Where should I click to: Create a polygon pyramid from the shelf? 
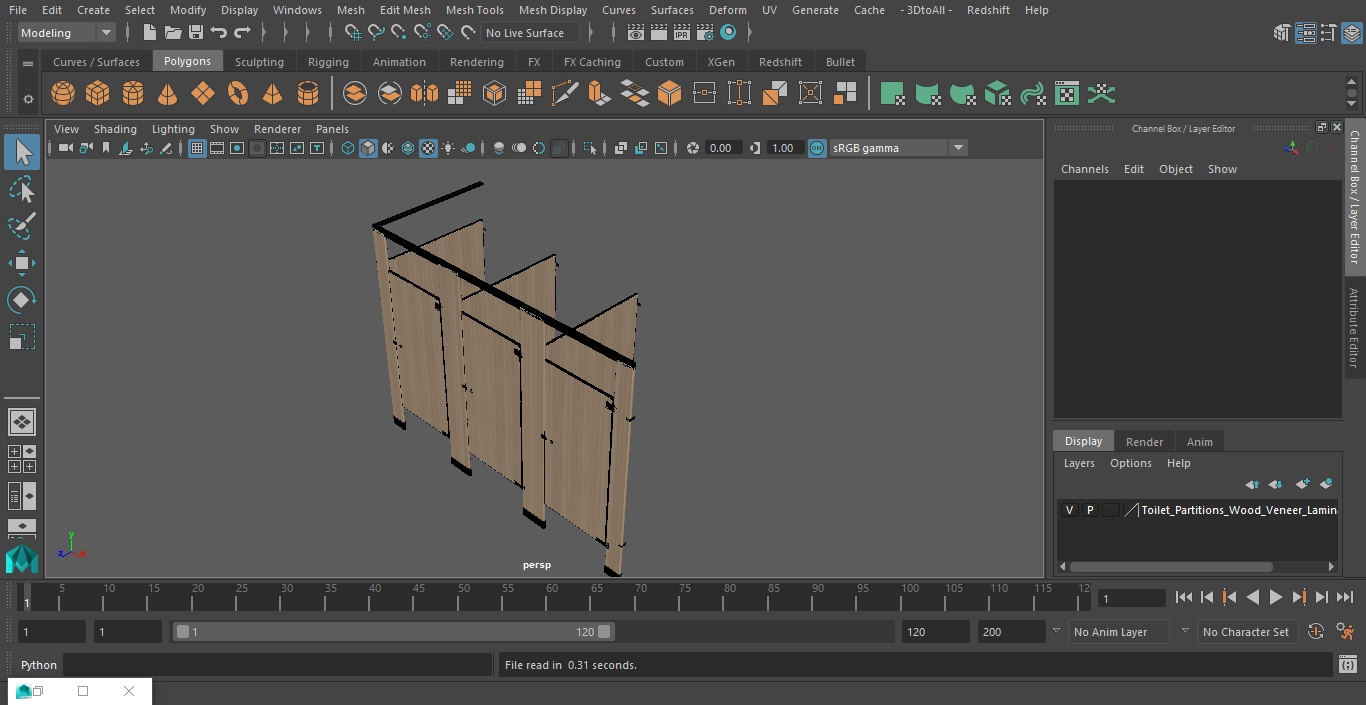pyautogui.click(x=272, y=94)
